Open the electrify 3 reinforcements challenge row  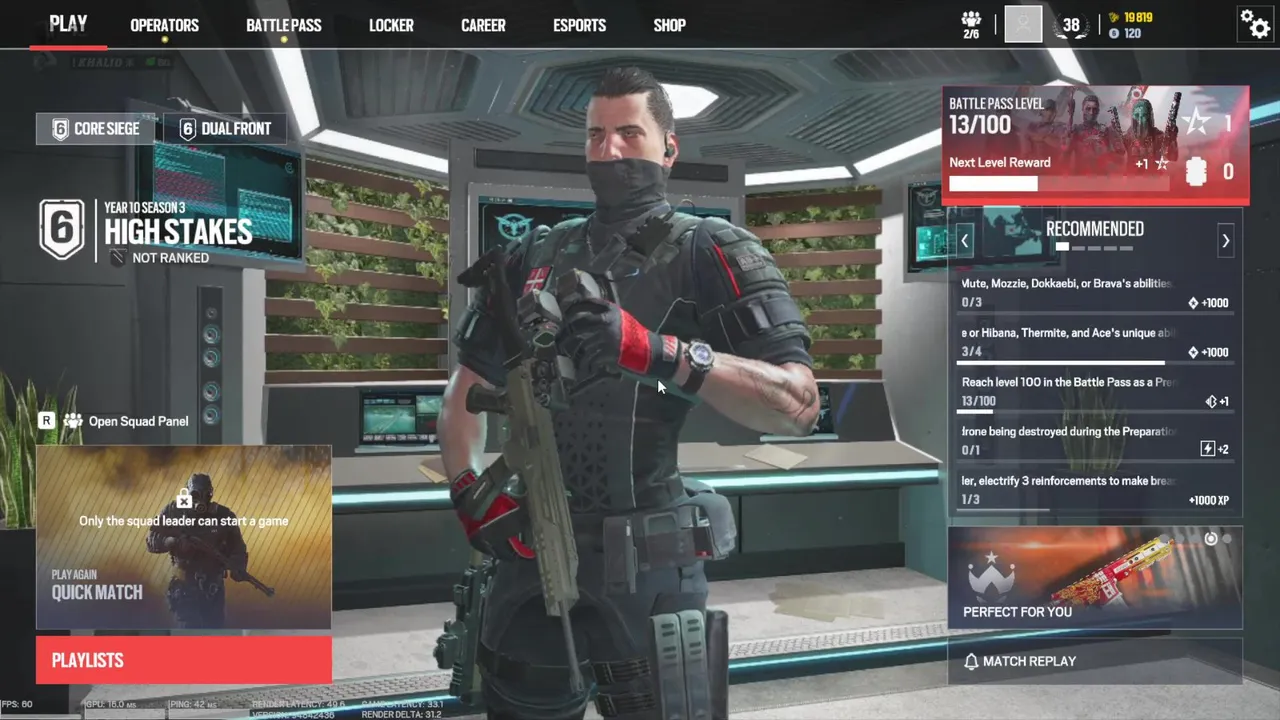click(1095, 490)
